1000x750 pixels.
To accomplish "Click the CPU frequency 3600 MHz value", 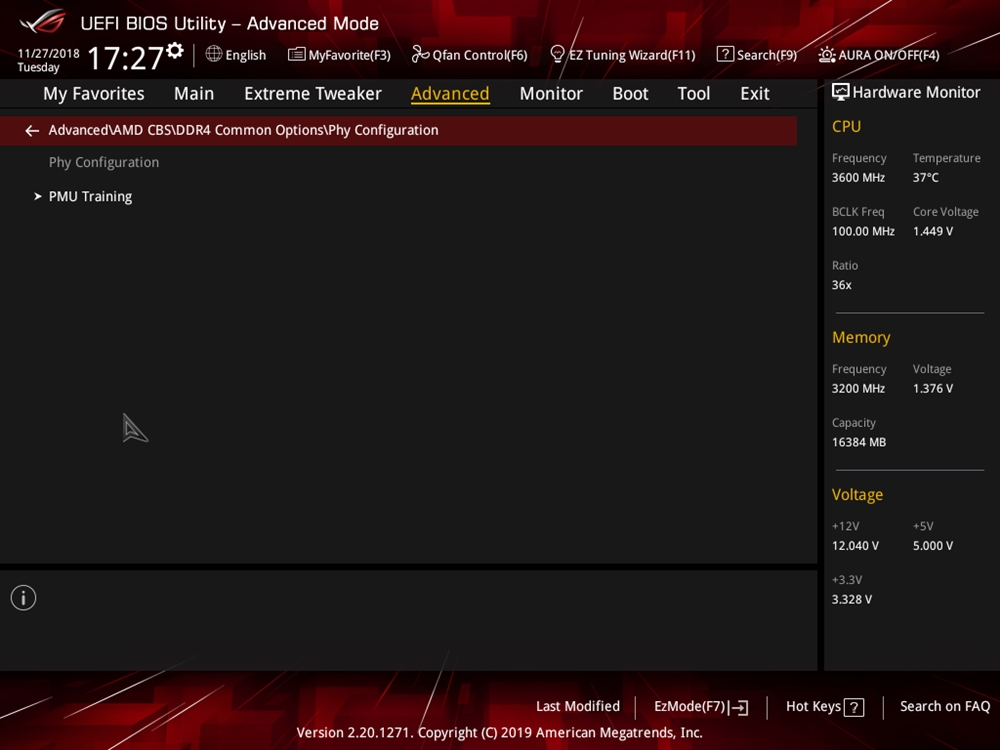I will [x=858, y=178].
